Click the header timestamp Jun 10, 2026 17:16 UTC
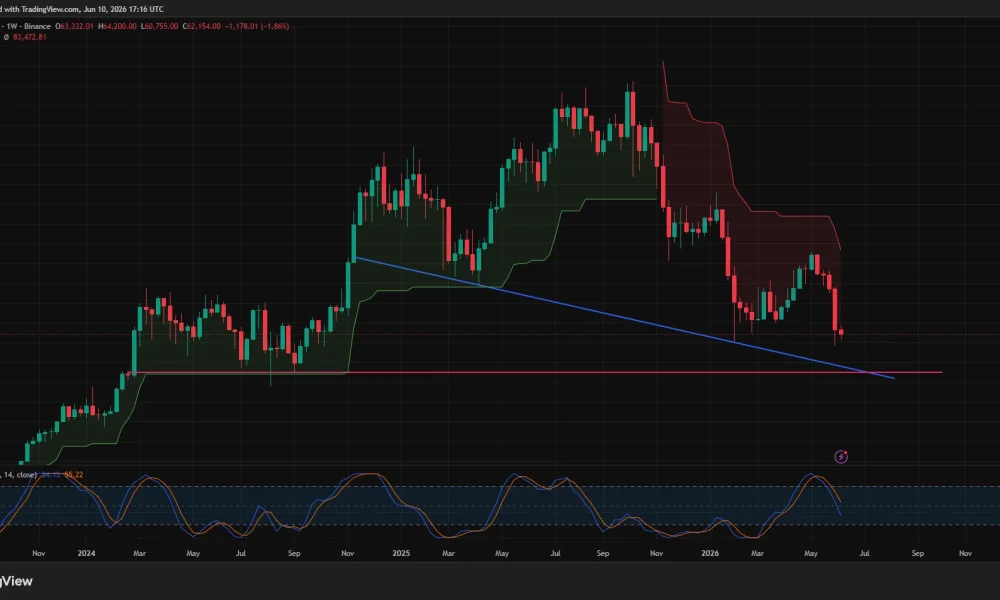 click(123, 9)
